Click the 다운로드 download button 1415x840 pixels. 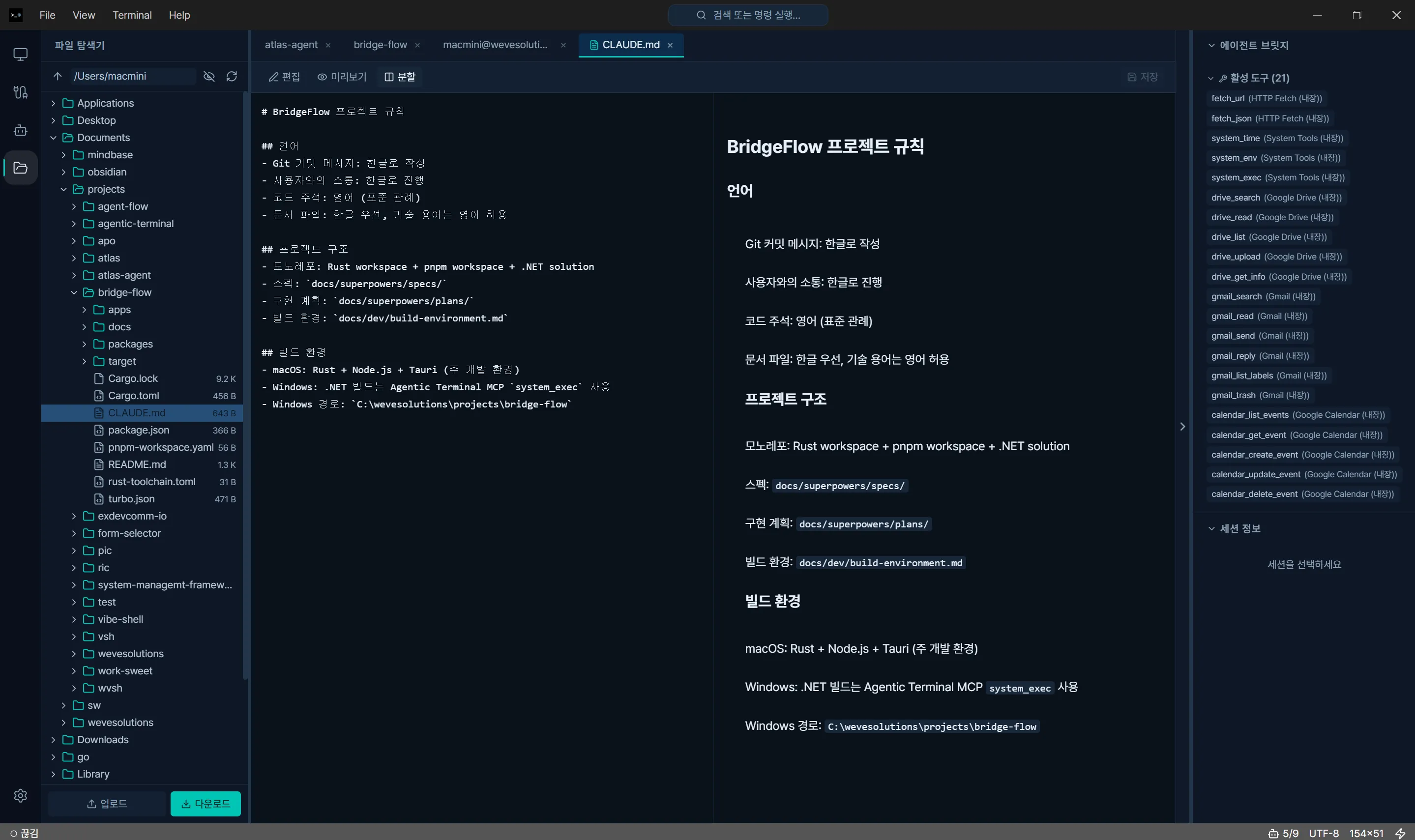205,803
